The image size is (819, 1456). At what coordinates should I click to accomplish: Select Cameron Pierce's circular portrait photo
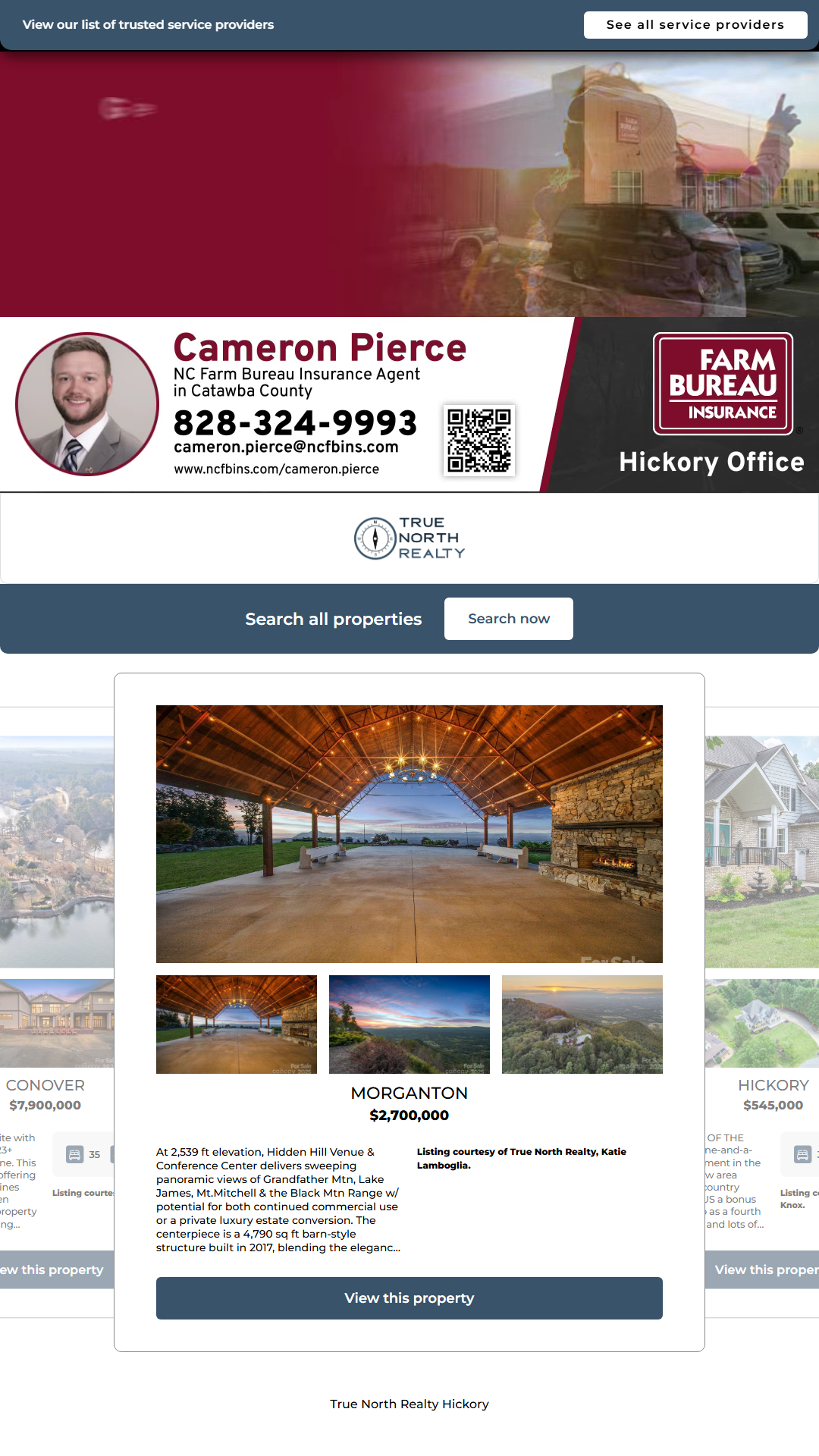pos(87,404)
